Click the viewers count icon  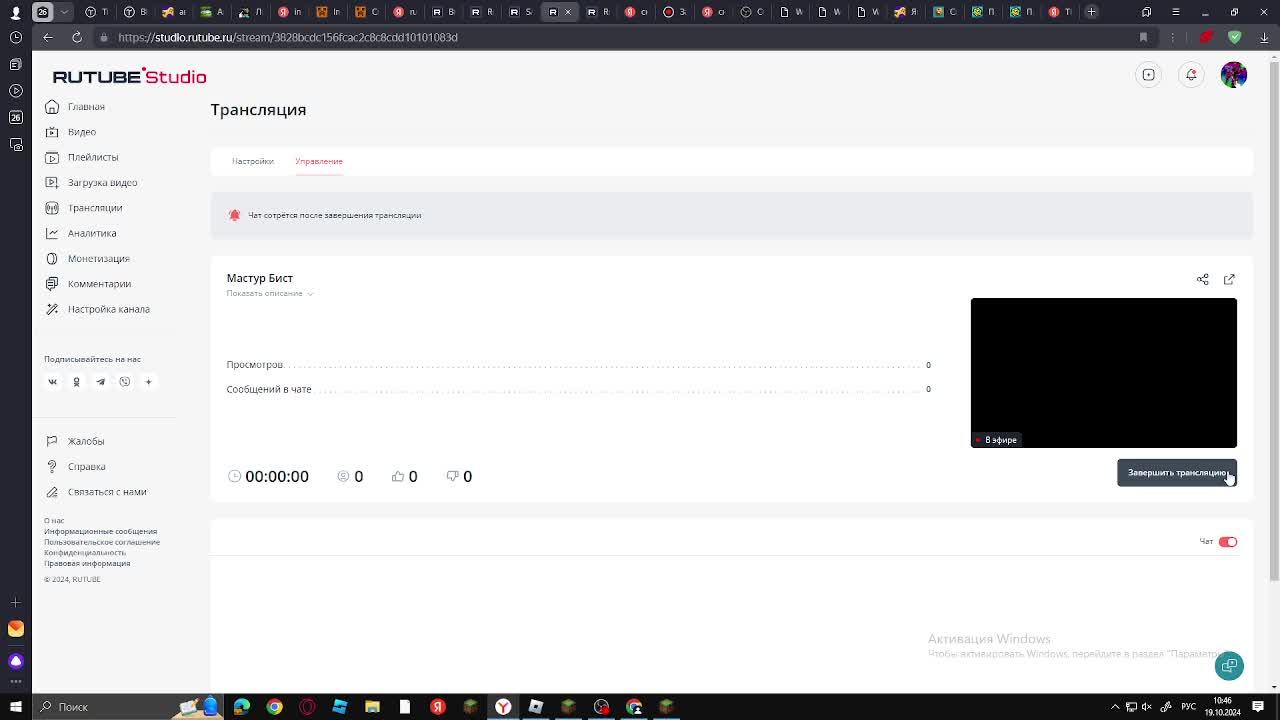point(343,476)
